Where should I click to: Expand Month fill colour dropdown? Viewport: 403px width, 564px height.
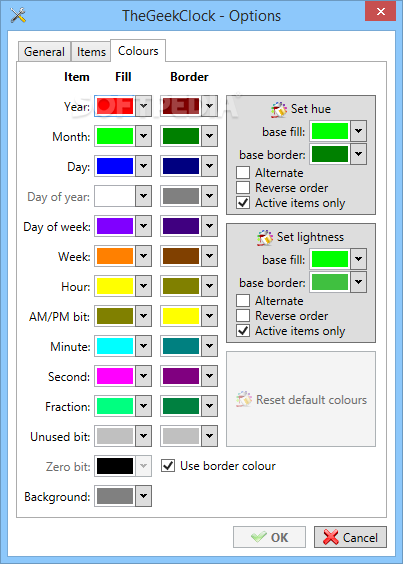pos(144,136)
